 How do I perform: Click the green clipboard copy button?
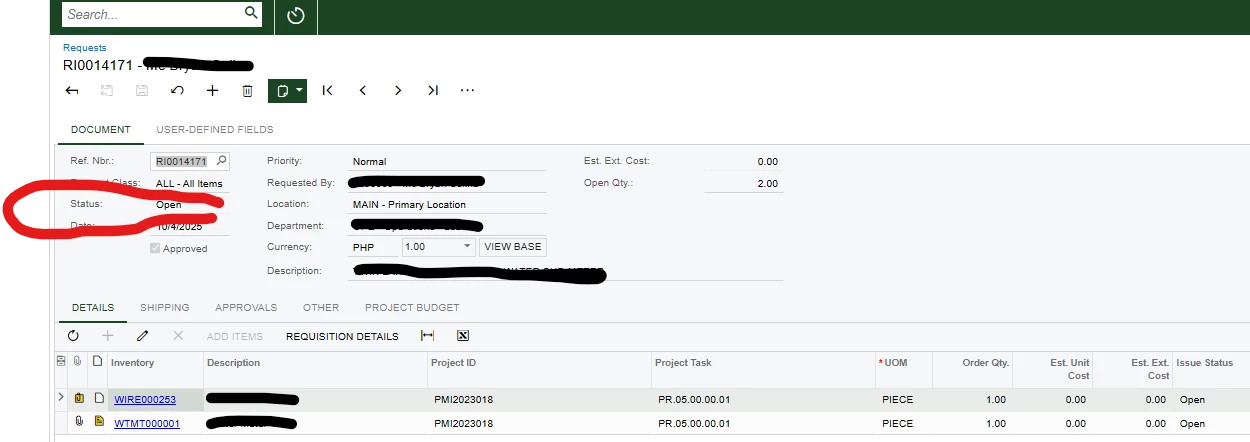click(x=282, y=90)
